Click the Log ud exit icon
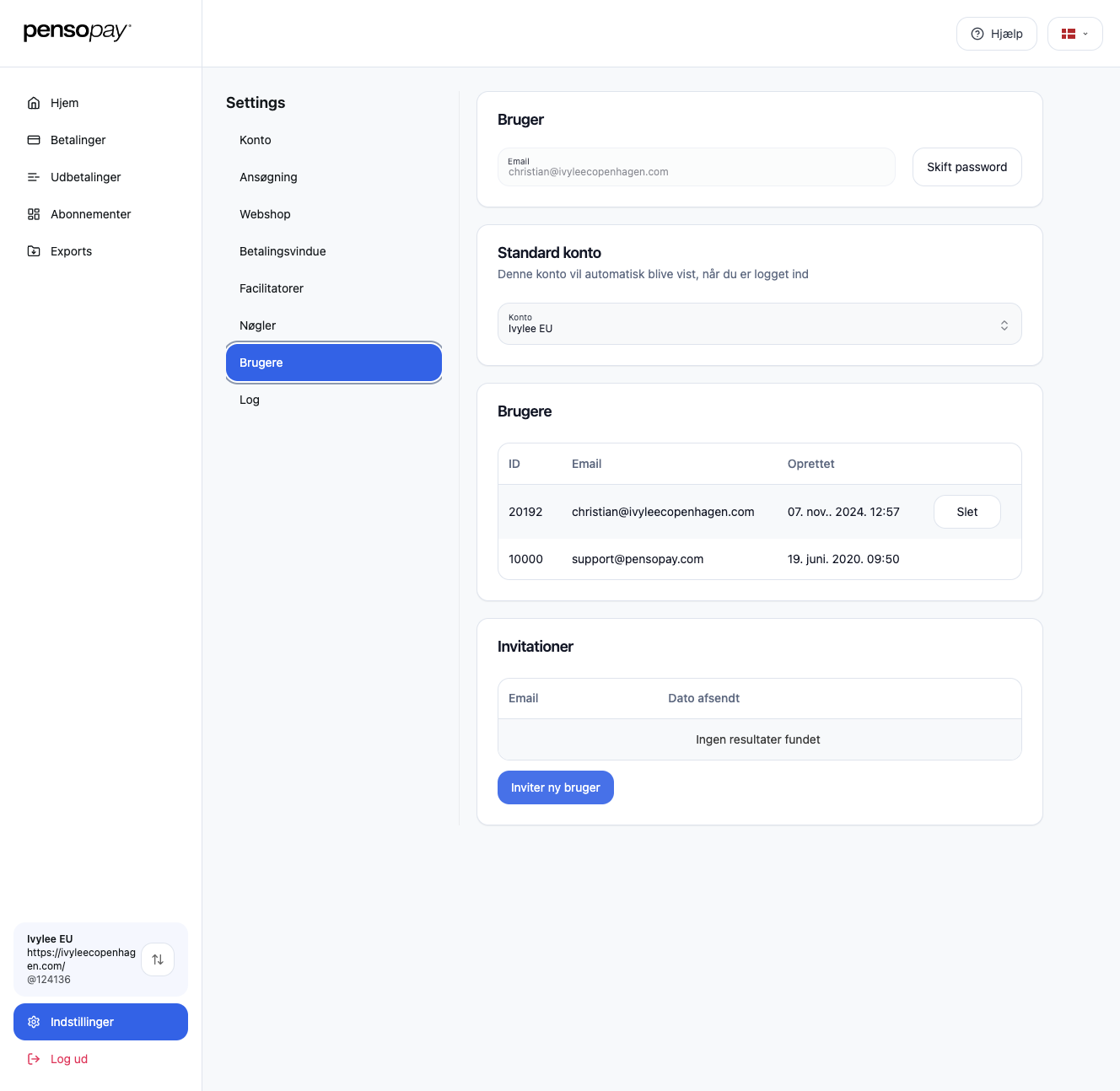Image resolution: width=1120 pixels, height=1091 pixels. coord(34,1059)
